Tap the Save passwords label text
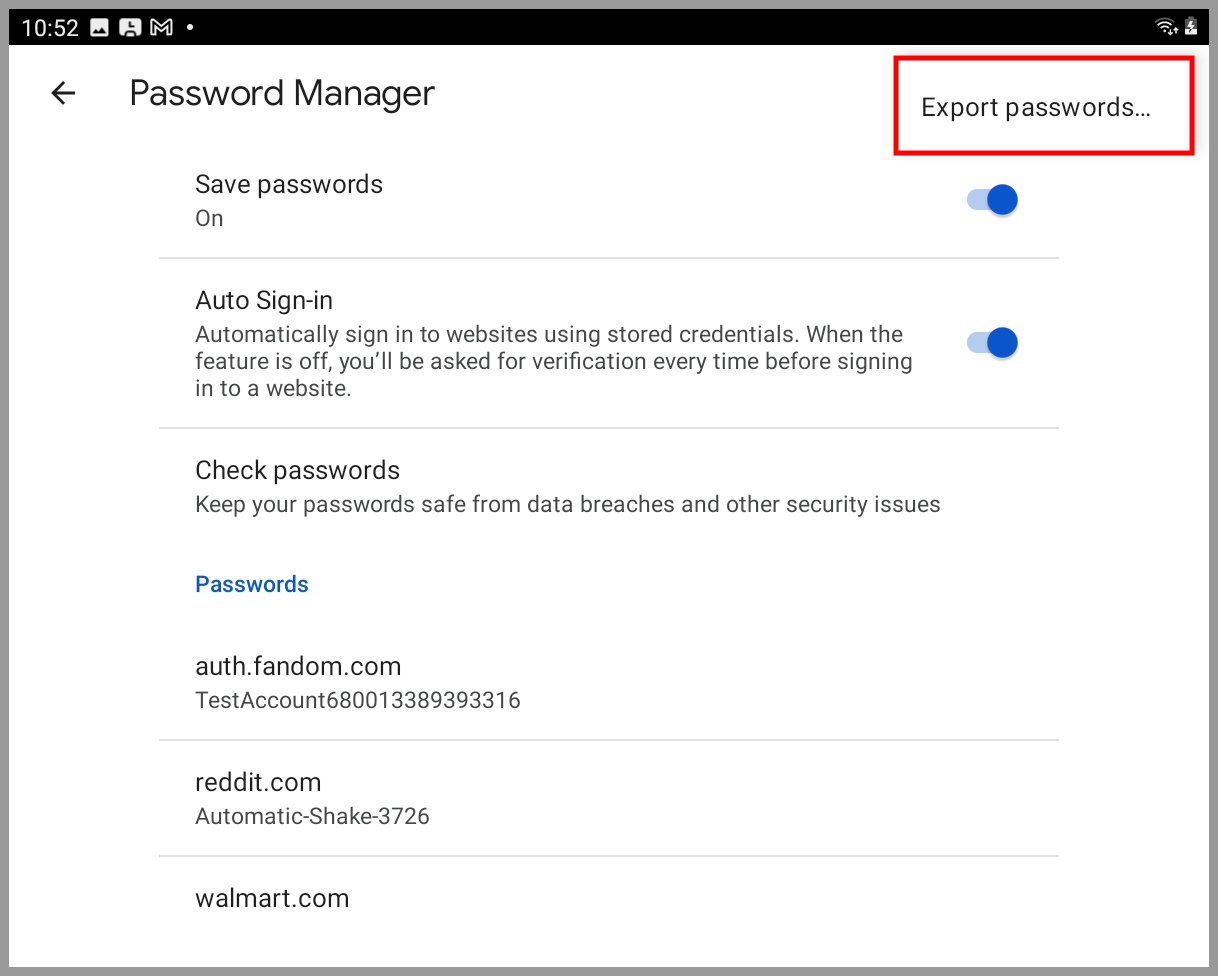 pyautogui.click(x=289, y=185)
